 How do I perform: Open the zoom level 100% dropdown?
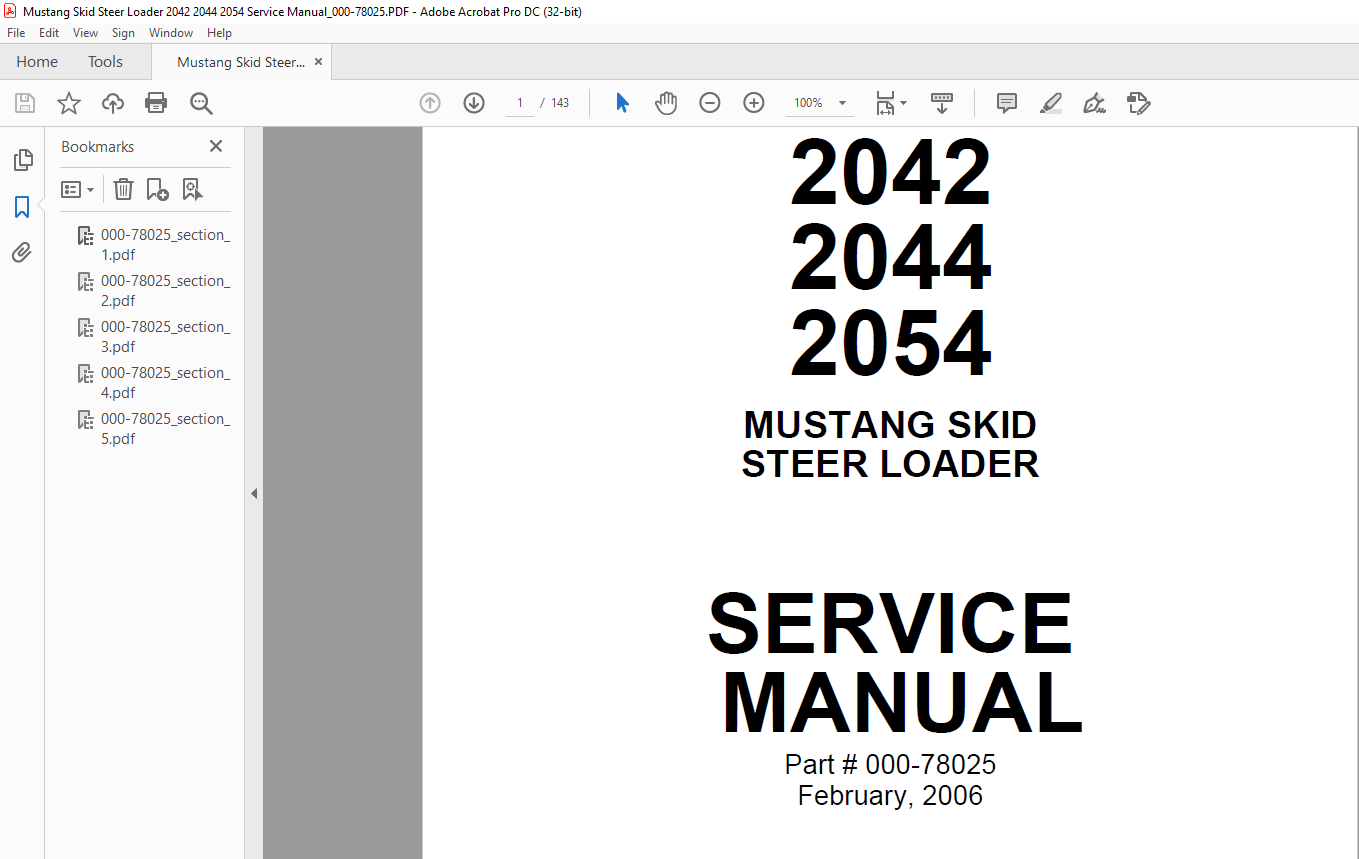[820, 103]
